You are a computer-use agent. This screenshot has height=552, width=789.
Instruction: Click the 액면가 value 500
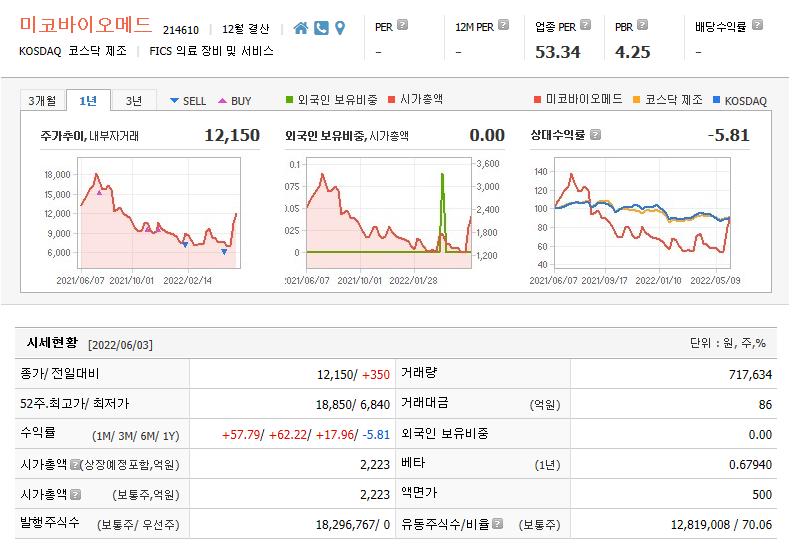tap(762, 495)
